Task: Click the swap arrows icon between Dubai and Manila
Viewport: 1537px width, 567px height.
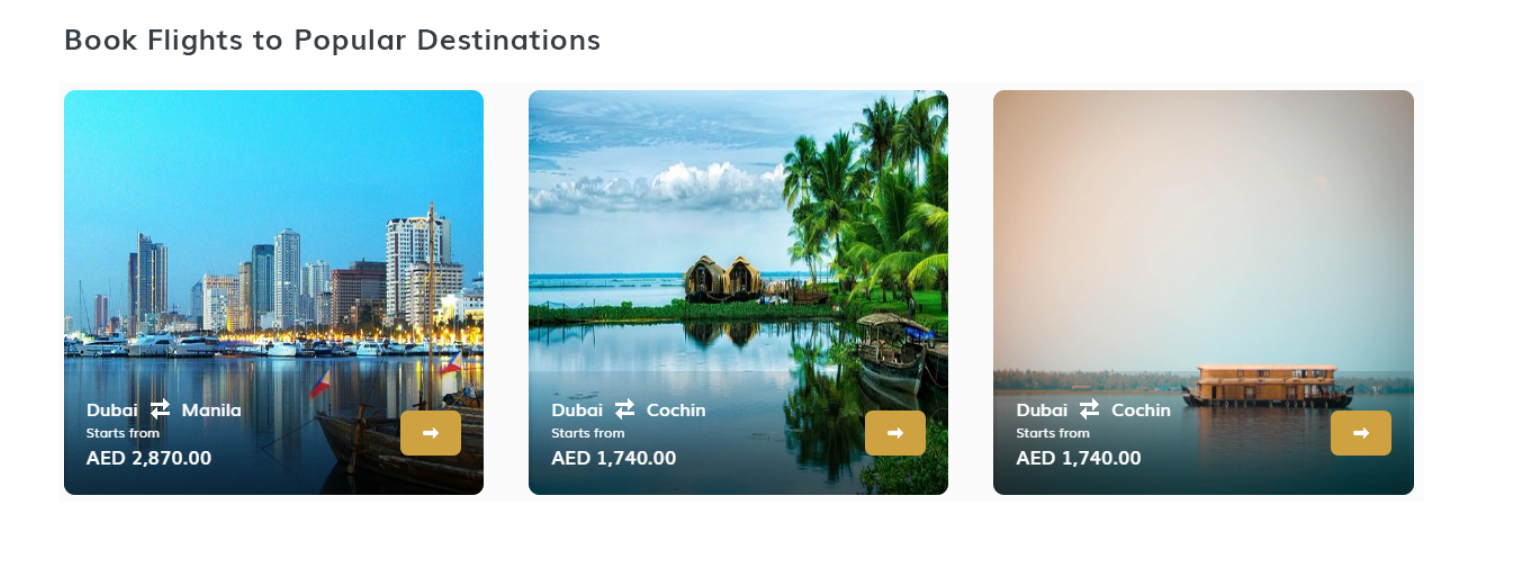Action: tap(160, 409)
